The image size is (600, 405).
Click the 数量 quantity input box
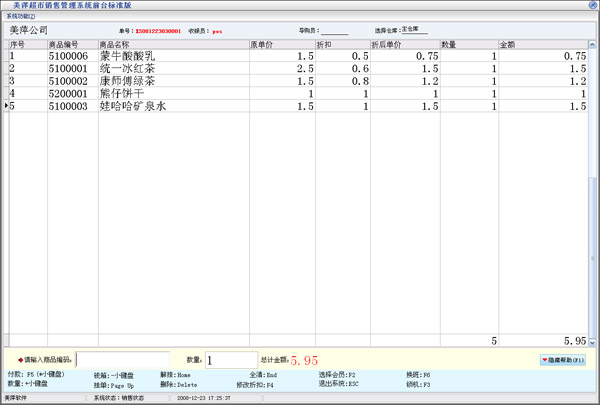point(231,359)
